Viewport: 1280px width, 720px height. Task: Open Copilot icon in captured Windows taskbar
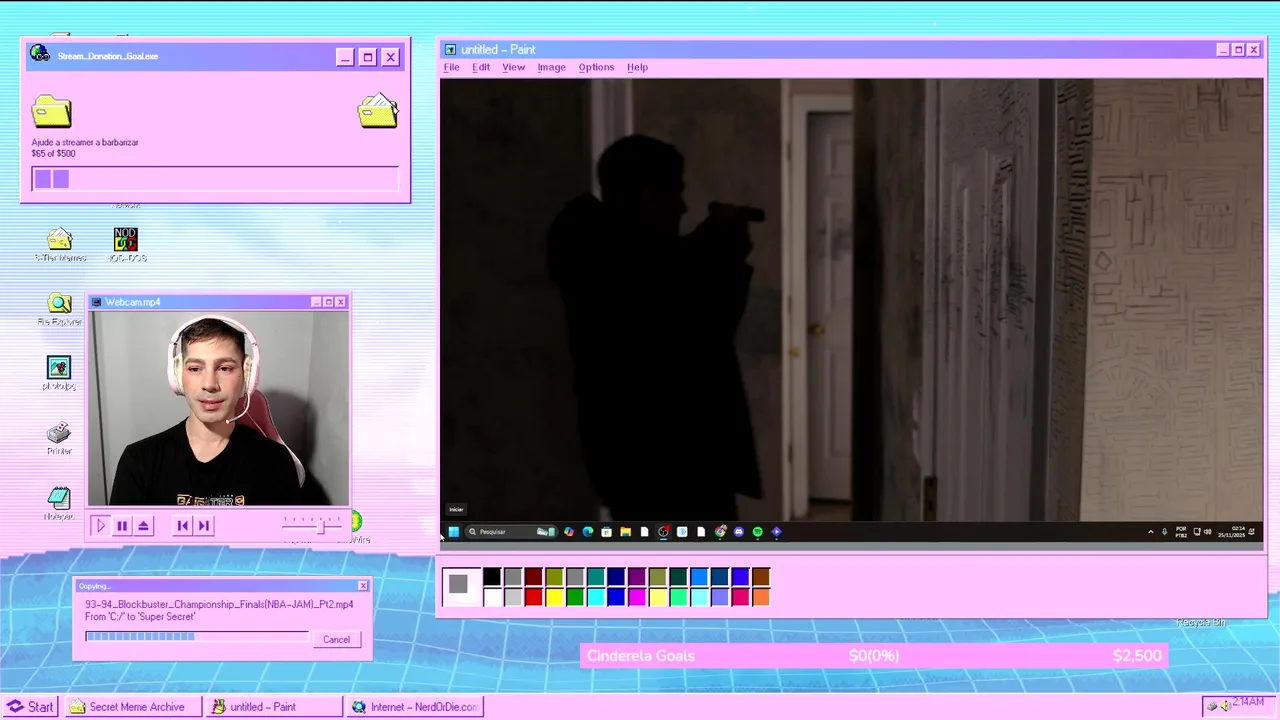click(569, 532)
